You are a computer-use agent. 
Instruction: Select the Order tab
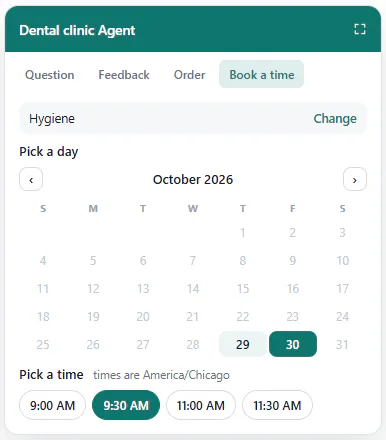point(189,74)
